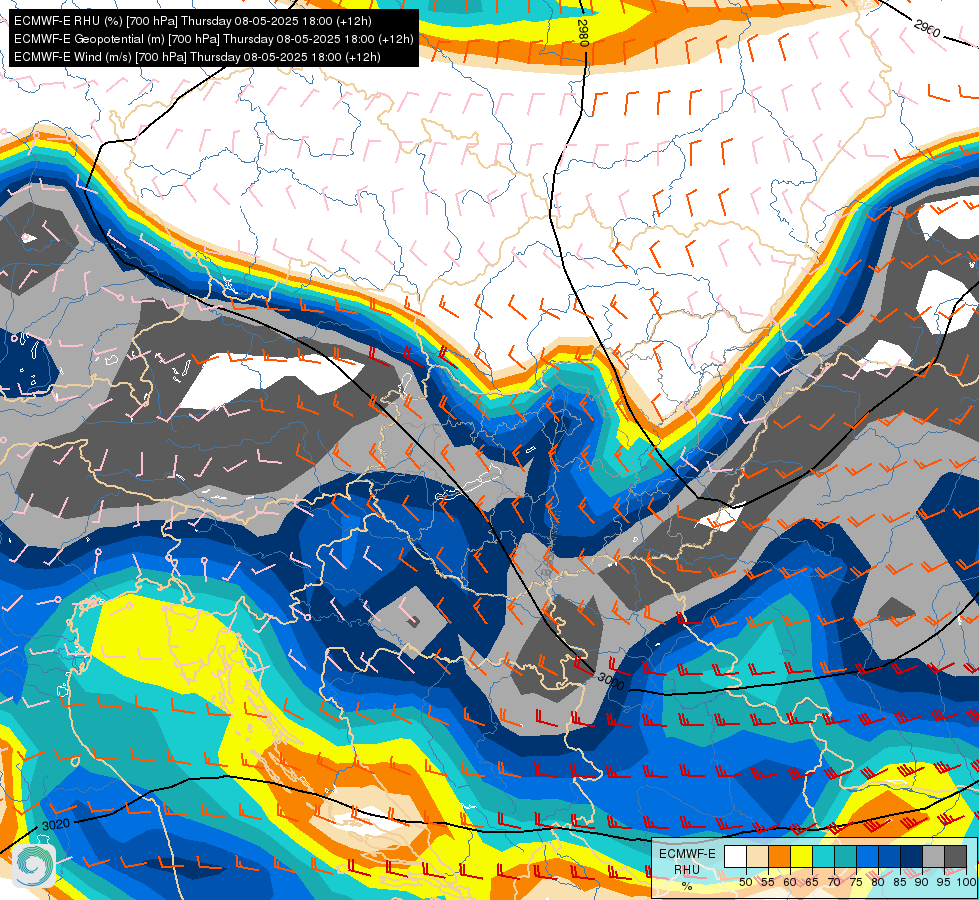Click the legend value 85
Screen dimensions: 979x900
pyautogui.click(x=900, y=882)
